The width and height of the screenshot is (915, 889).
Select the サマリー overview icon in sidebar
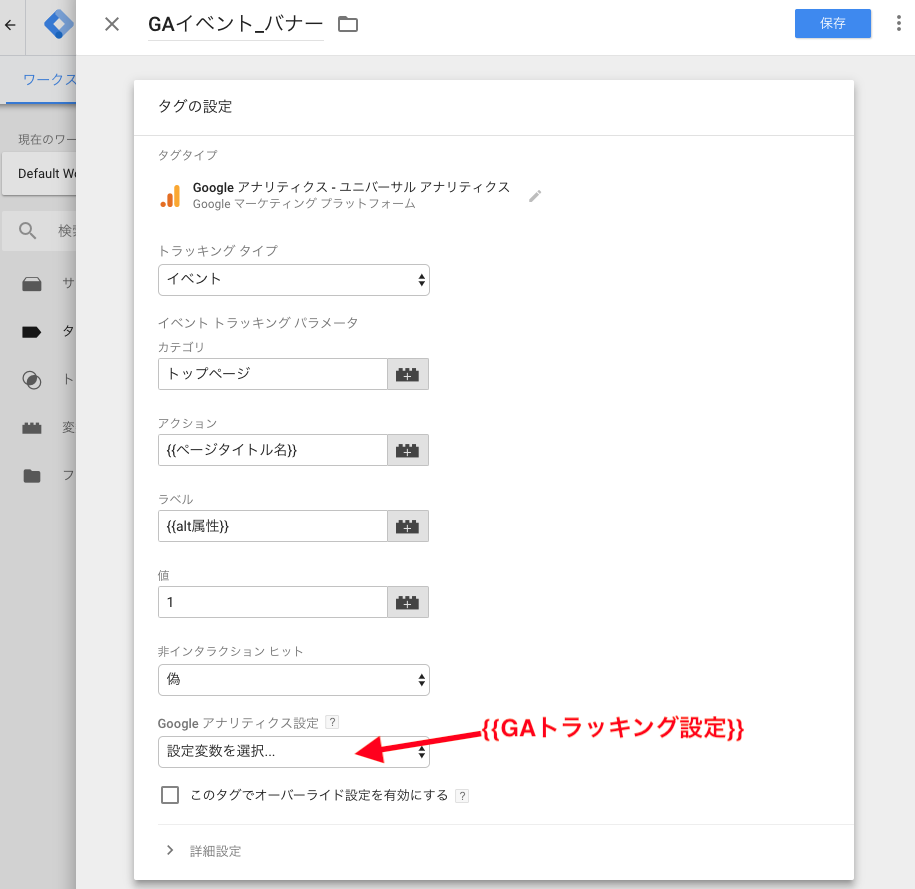(31, 283)
